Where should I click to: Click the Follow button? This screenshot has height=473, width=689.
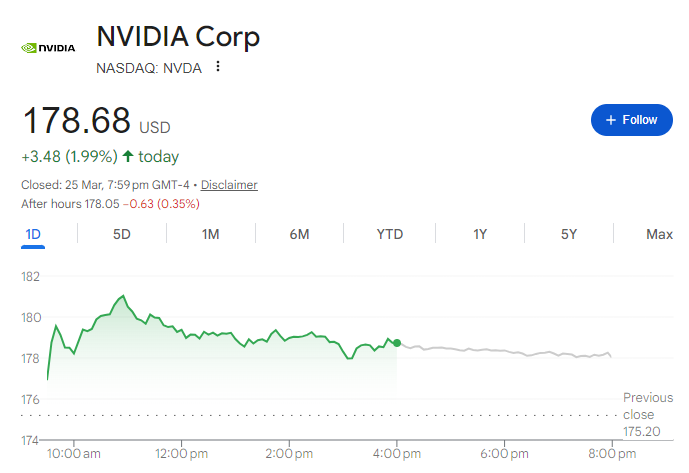(x=631, y=120)
